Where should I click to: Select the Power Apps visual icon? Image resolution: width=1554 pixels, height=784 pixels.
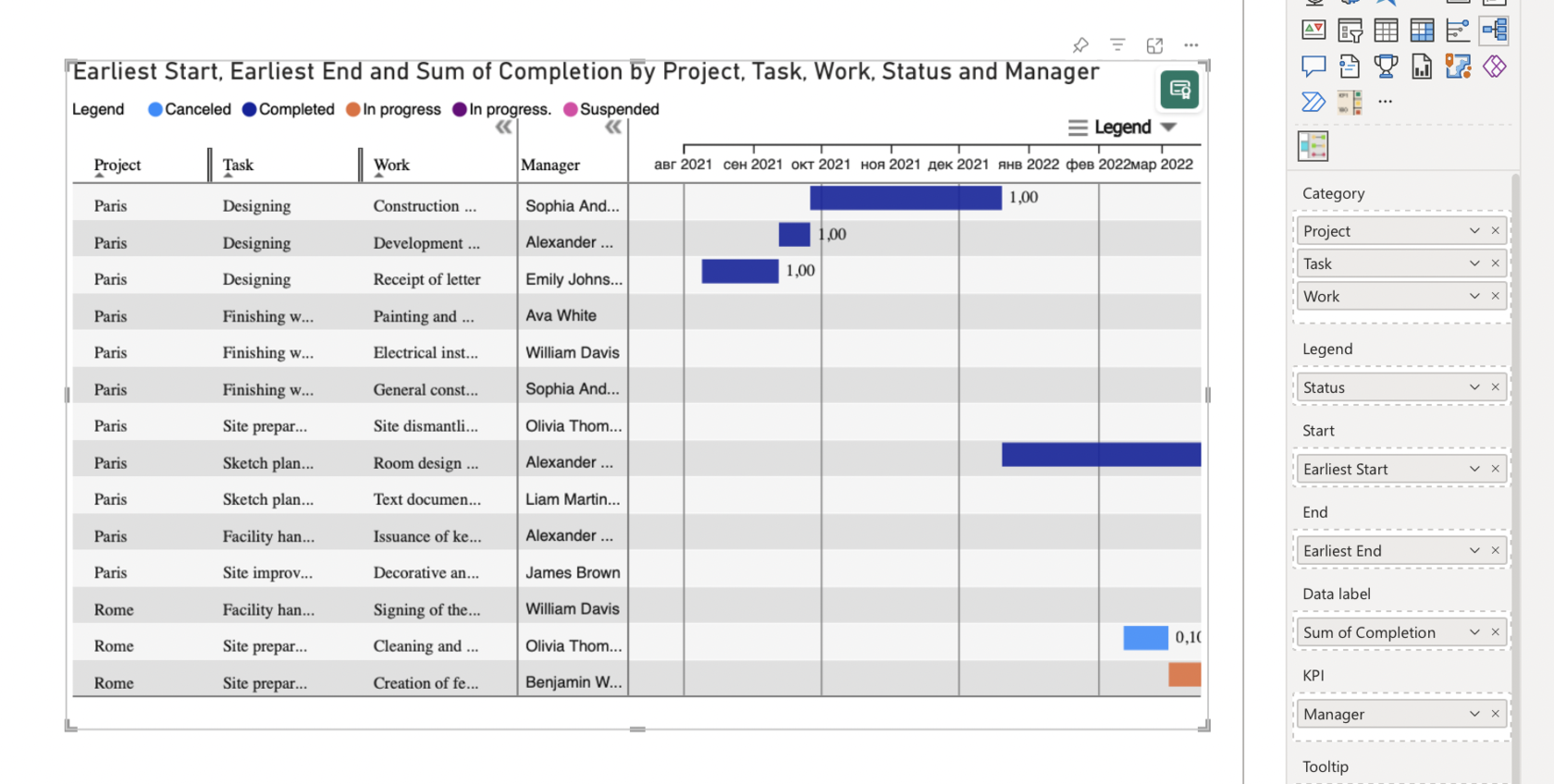[x=1495, y=67]
